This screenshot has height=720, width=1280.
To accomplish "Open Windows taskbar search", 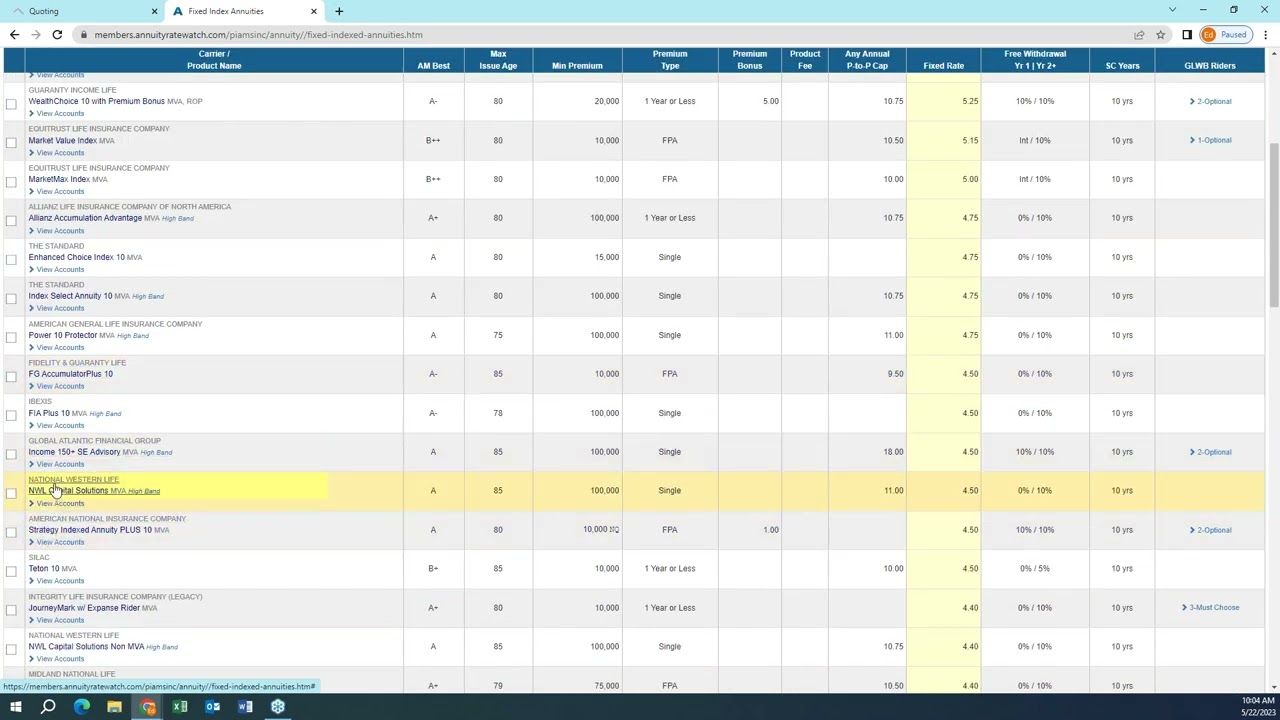I will click(x=48, y=707).
